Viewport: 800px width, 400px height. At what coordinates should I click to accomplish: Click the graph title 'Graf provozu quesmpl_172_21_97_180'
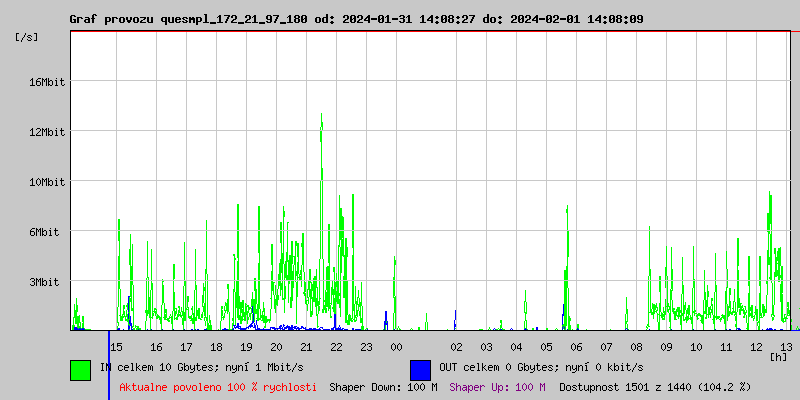click(188, 19)
